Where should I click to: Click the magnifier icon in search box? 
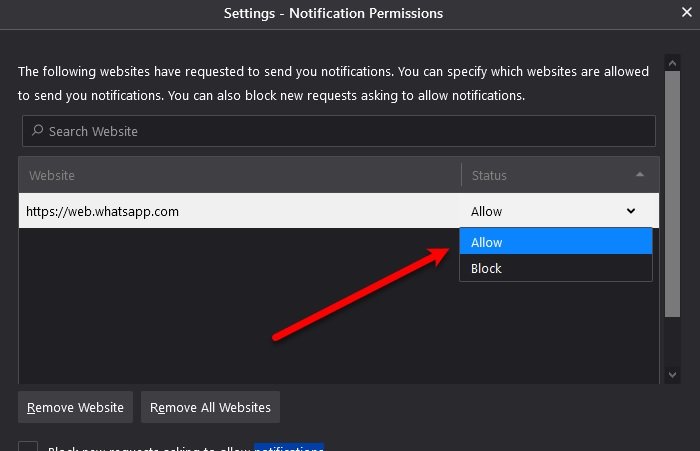[x=38, y=130]
